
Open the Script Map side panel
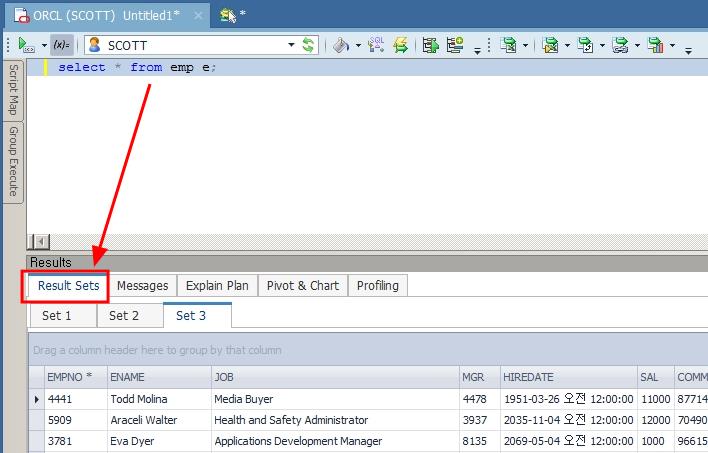tap(13, 90)
